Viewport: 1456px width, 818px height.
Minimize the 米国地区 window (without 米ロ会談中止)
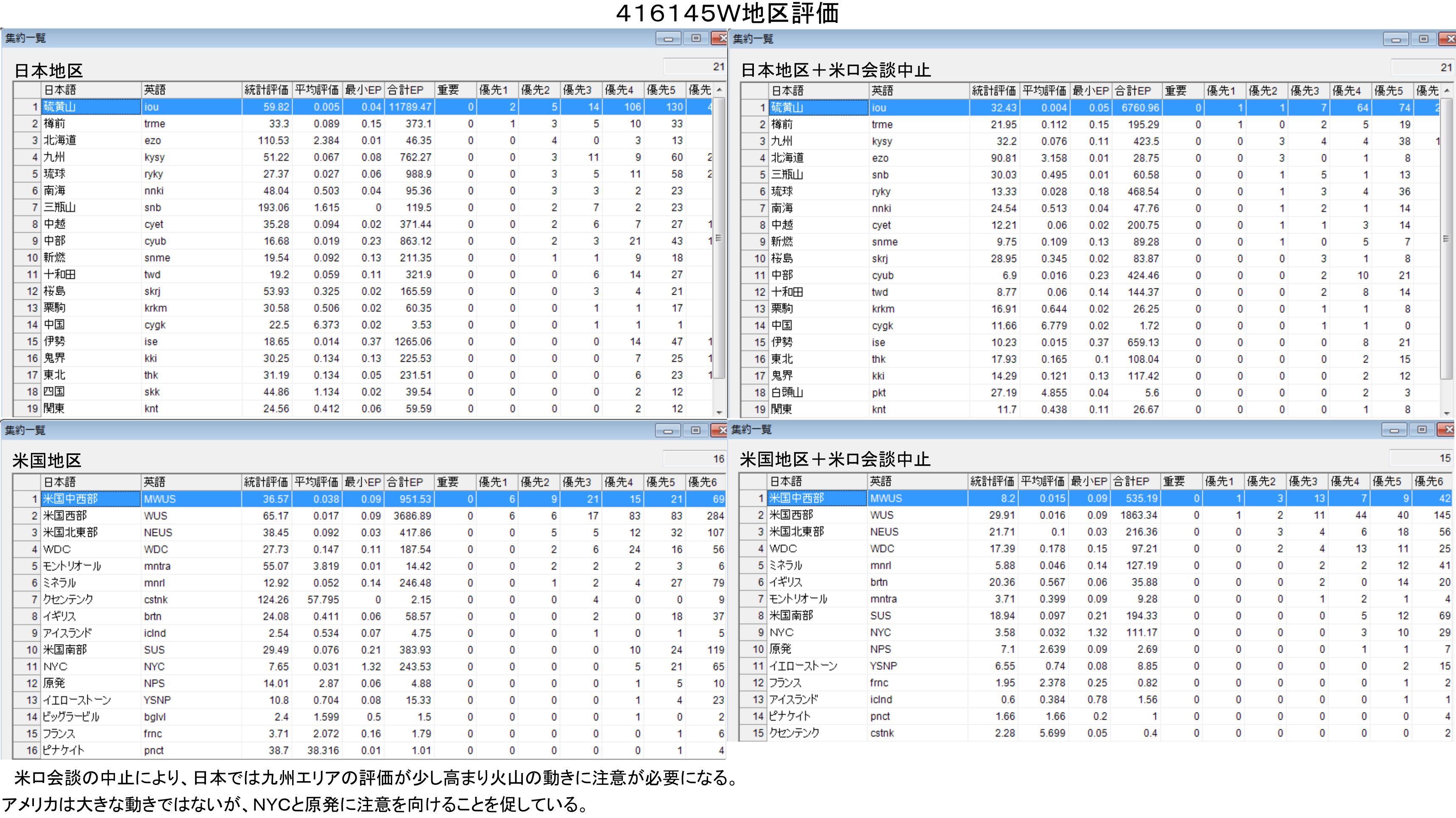coord(667,431)
